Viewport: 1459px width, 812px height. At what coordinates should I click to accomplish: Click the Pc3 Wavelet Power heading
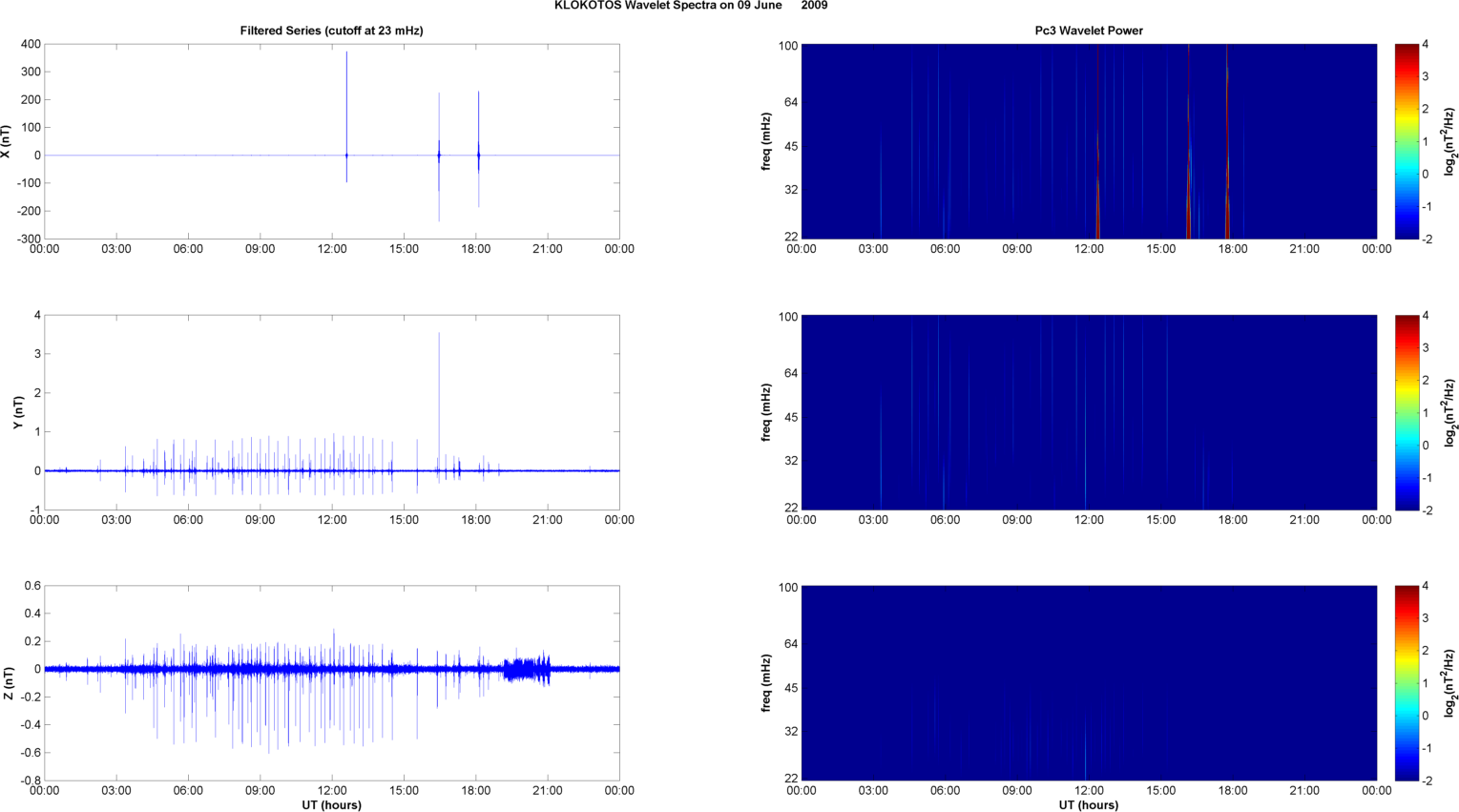(1089, 31)
